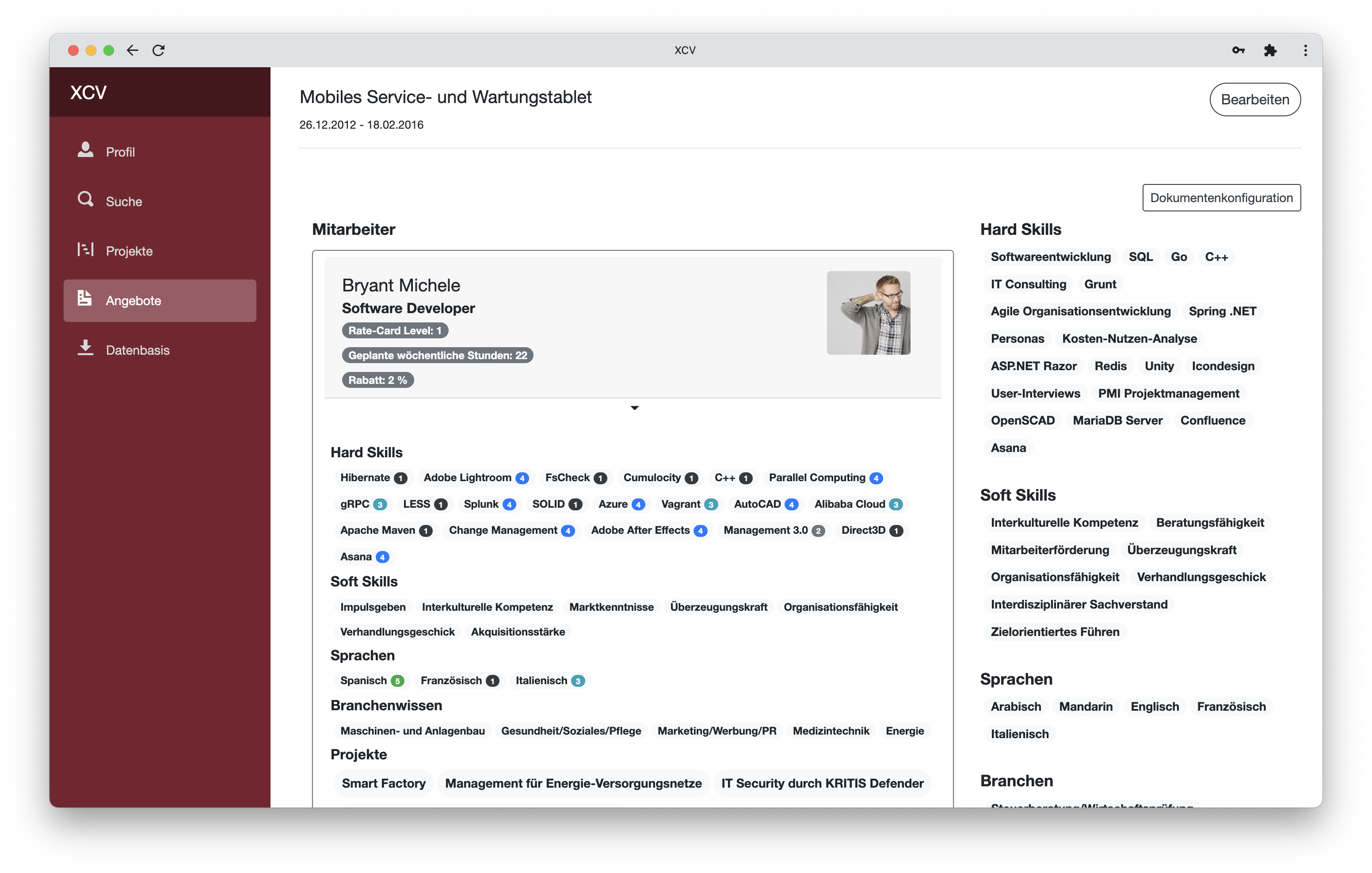Click the Projekte tree icon
Viewport: 1372px width, 873px height.
85,249
